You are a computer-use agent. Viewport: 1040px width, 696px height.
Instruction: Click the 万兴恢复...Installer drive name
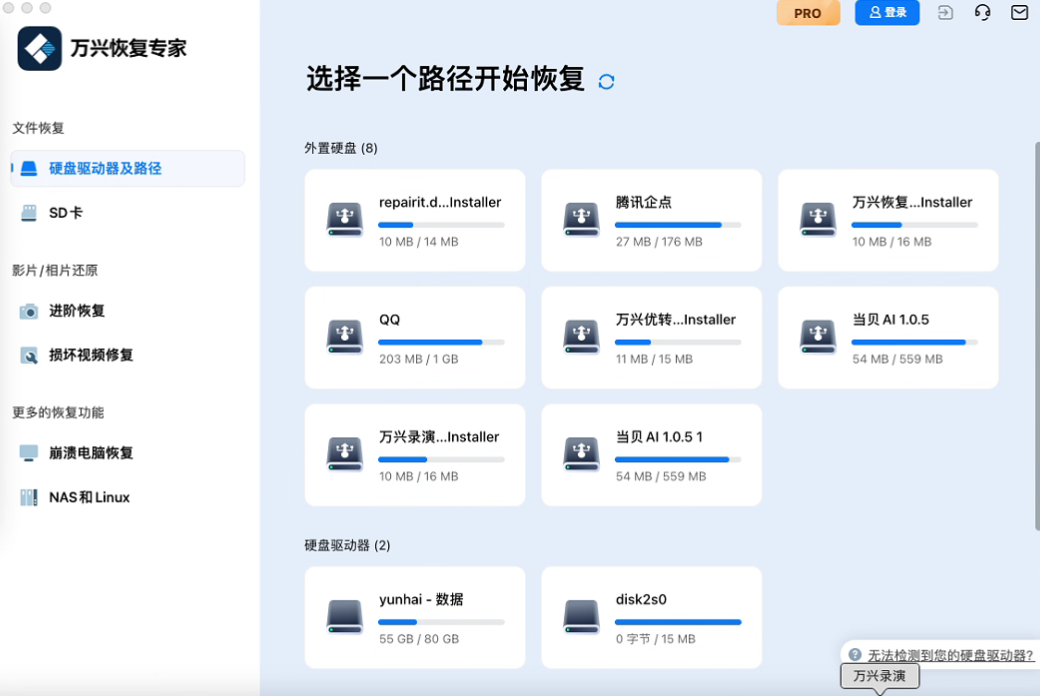[x=912, y=202]
